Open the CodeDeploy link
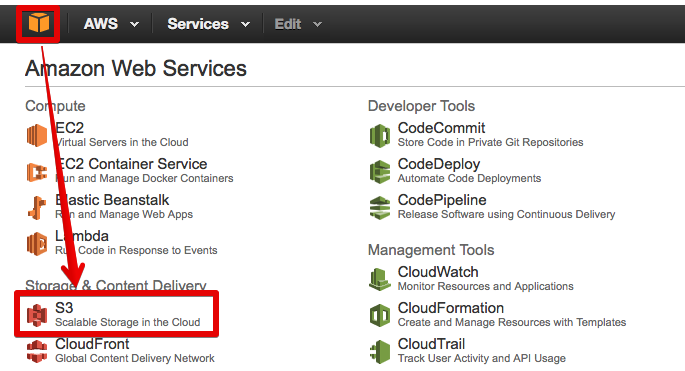685x371 pixels. coord(439,164)
